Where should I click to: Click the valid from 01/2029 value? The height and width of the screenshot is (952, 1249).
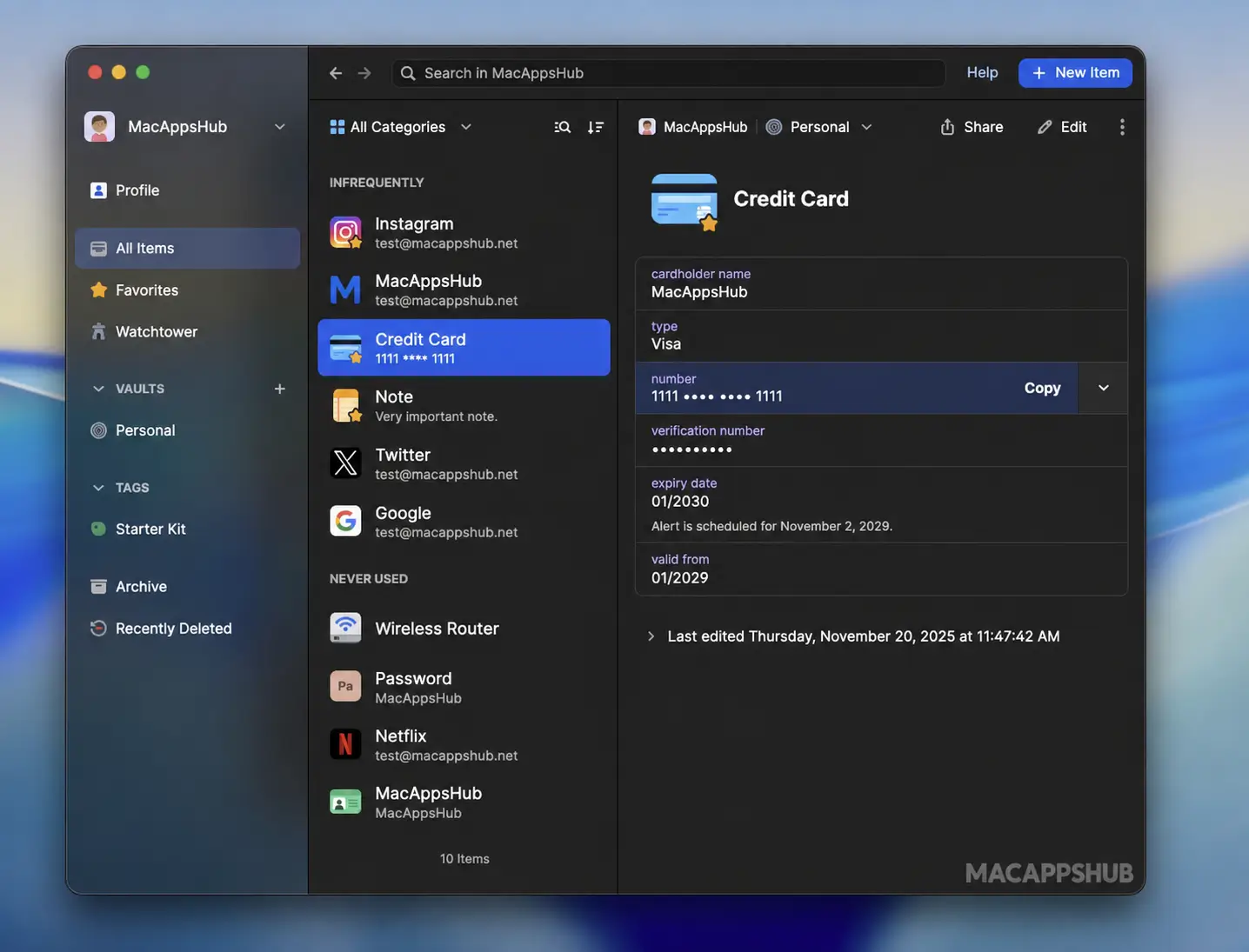(x=680, y=578)
